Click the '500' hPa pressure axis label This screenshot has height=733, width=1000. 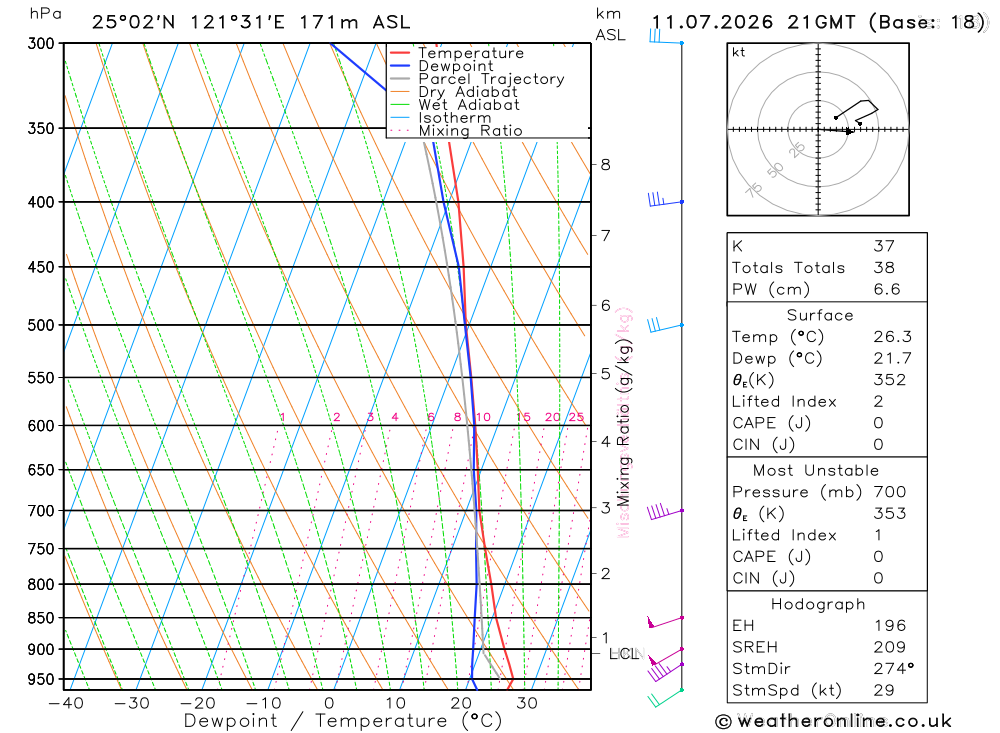point(41,325)
